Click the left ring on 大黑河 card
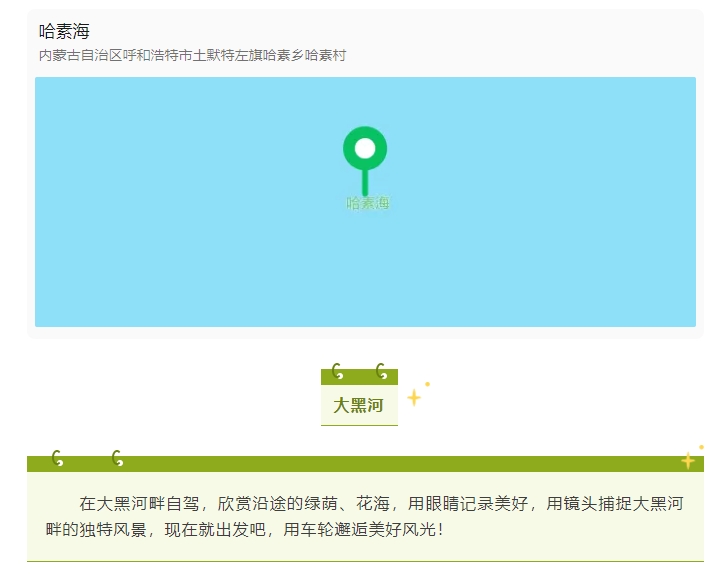722x582 pixels. pyautogui.click(x=337, y=372)
